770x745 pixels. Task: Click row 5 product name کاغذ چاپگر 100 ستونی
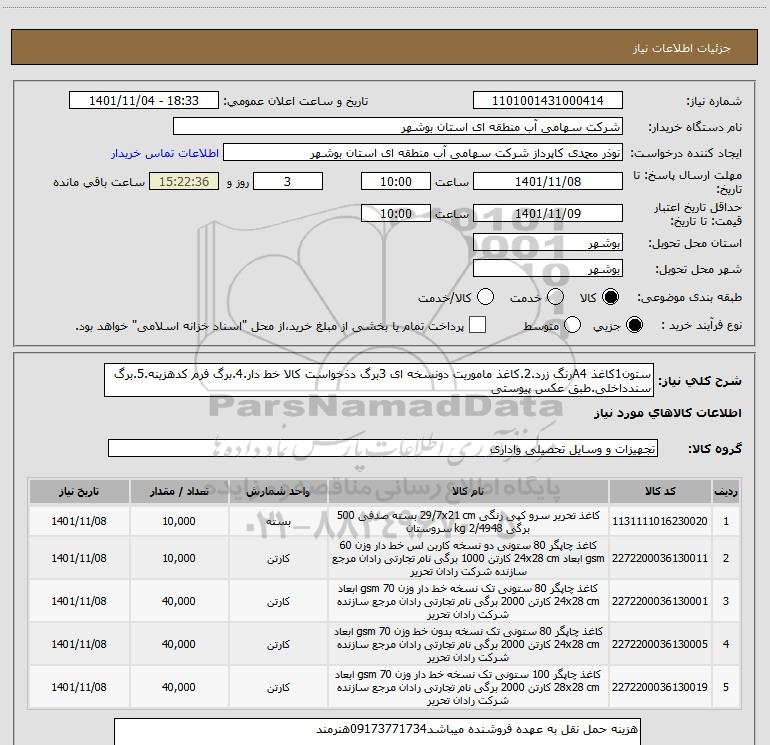point(468,687)
